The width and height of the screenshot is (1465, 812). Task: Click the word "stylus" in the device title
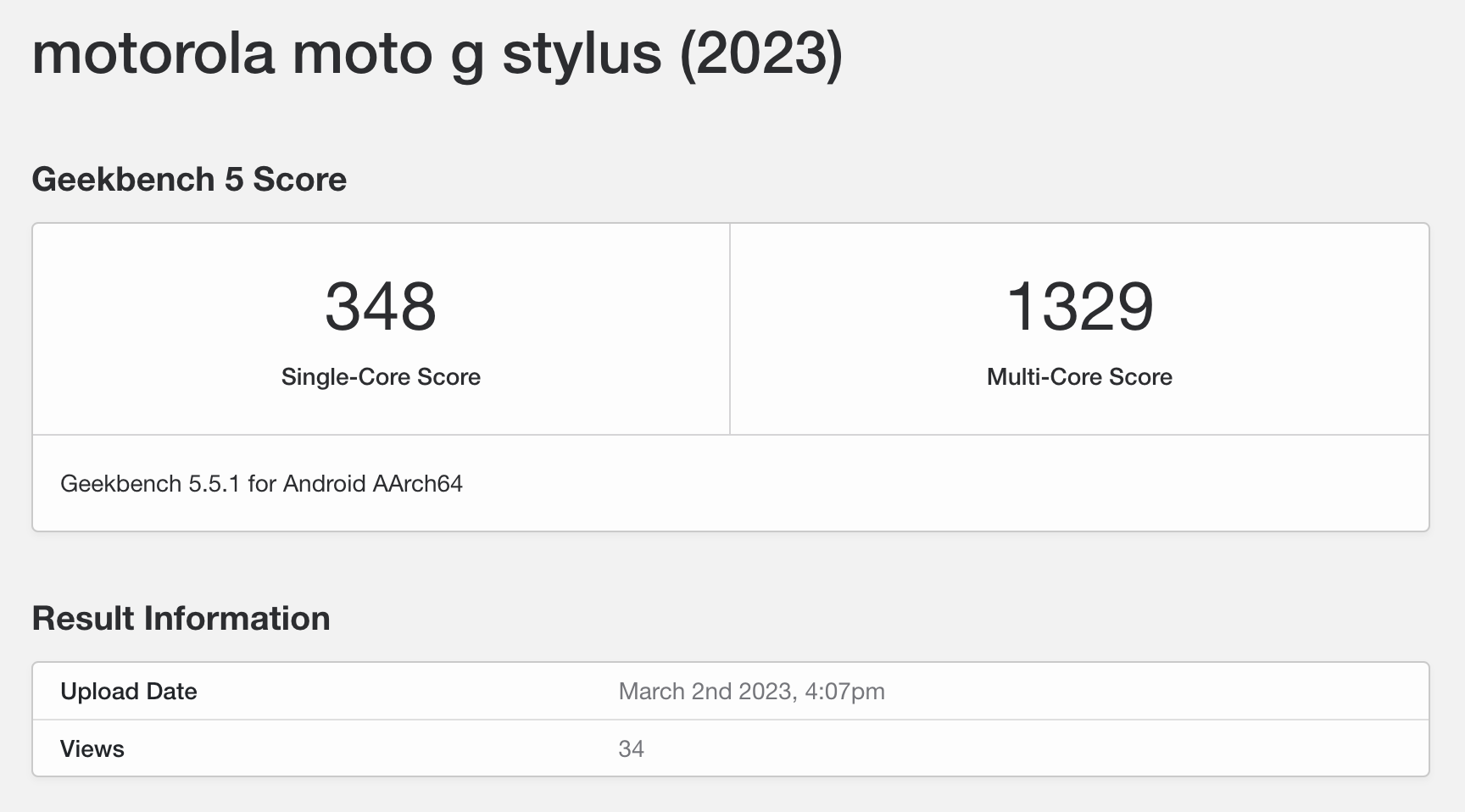(x=582, y=53)
